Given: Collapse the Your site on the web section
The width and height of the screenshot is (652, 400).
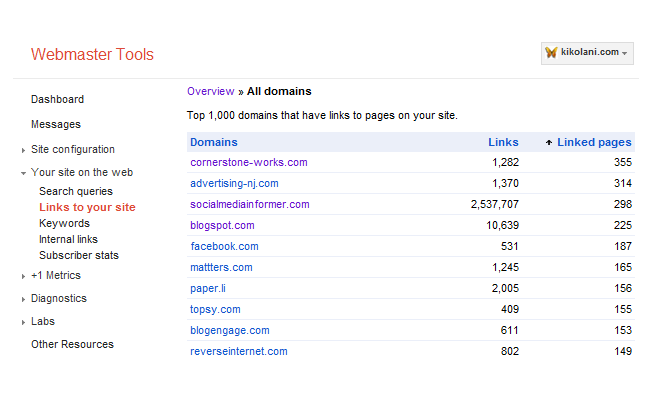Looking at the screenshot, I should (23, 173).
